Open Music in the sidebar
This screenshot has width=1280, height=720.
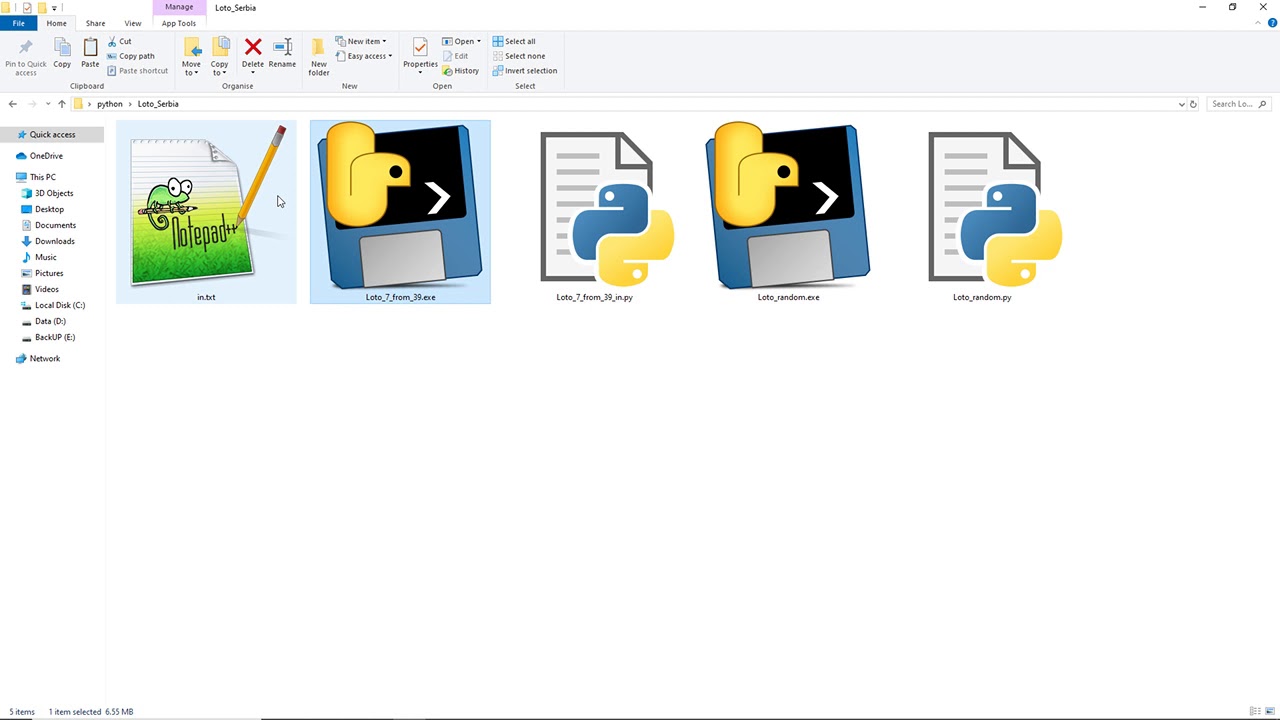click(46, 257)
